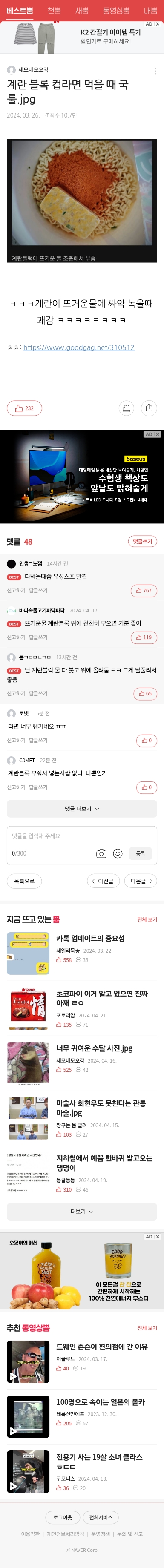
Task: Open the otter photo post thumbnail
Action: pyautogui.click(x=28, y=1062)
